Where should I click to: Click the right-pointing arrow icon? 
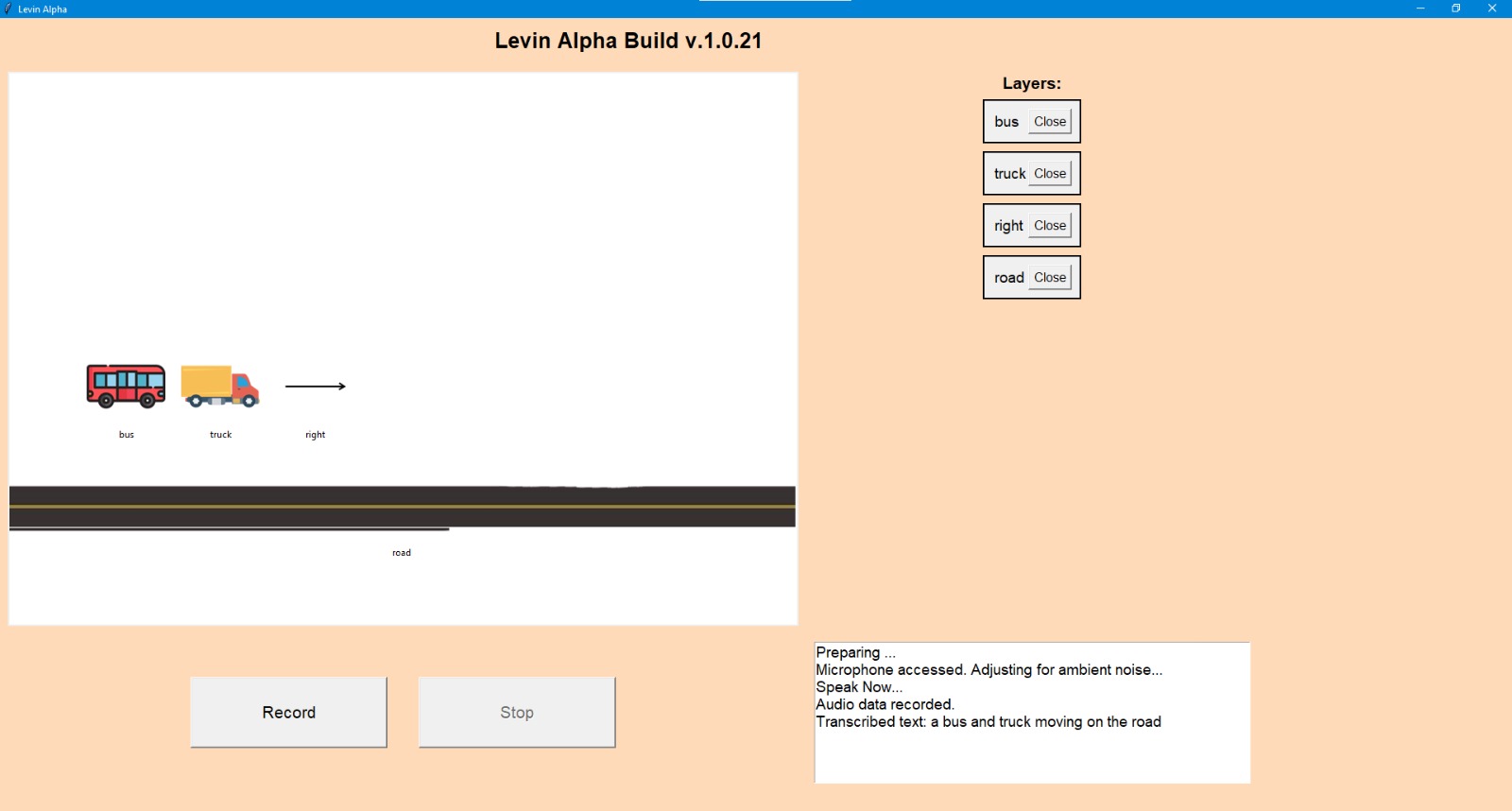pos(316,386)
